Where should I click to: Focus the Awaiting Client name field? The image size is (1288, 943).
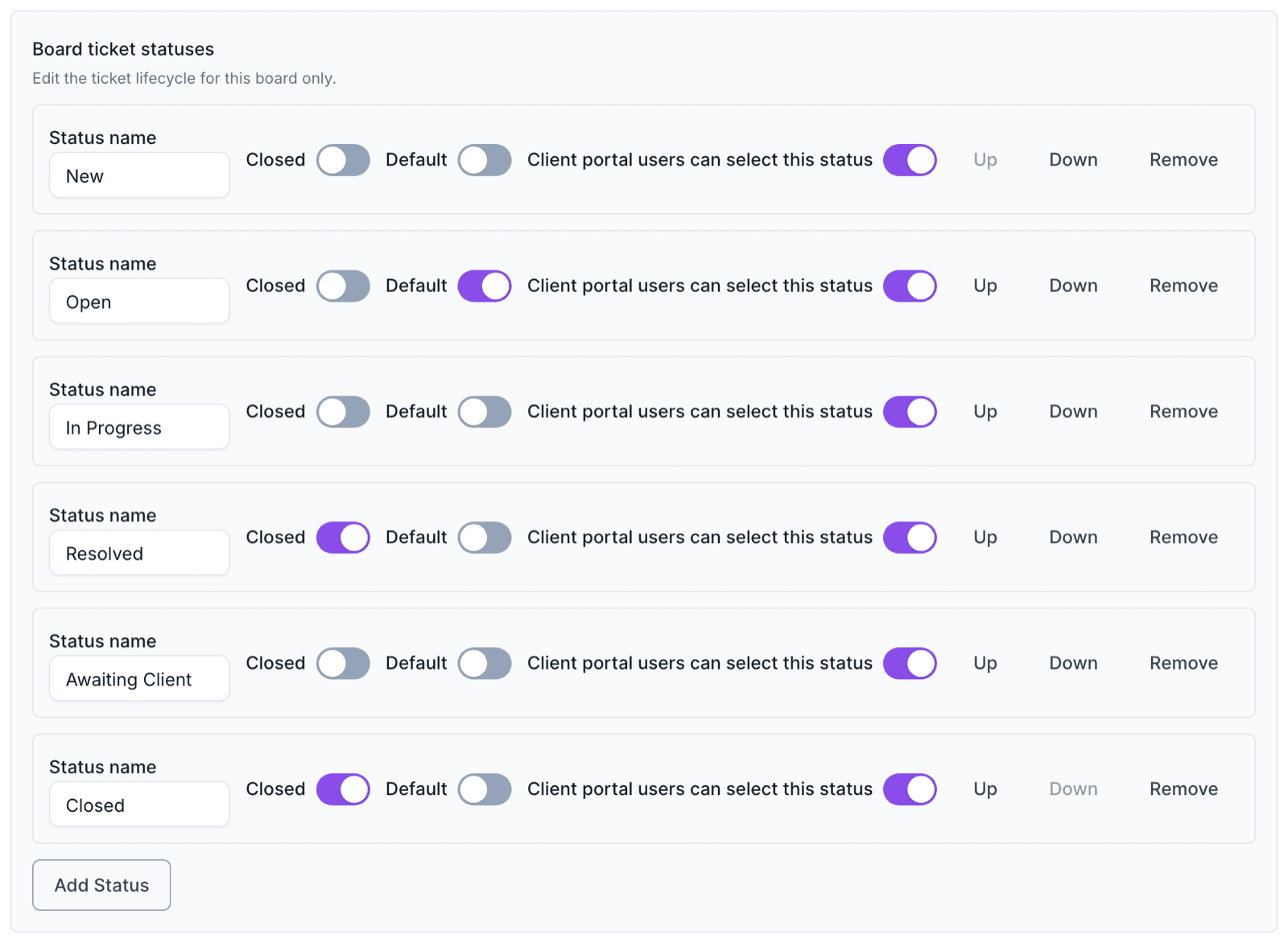click(x=139, y=678)
